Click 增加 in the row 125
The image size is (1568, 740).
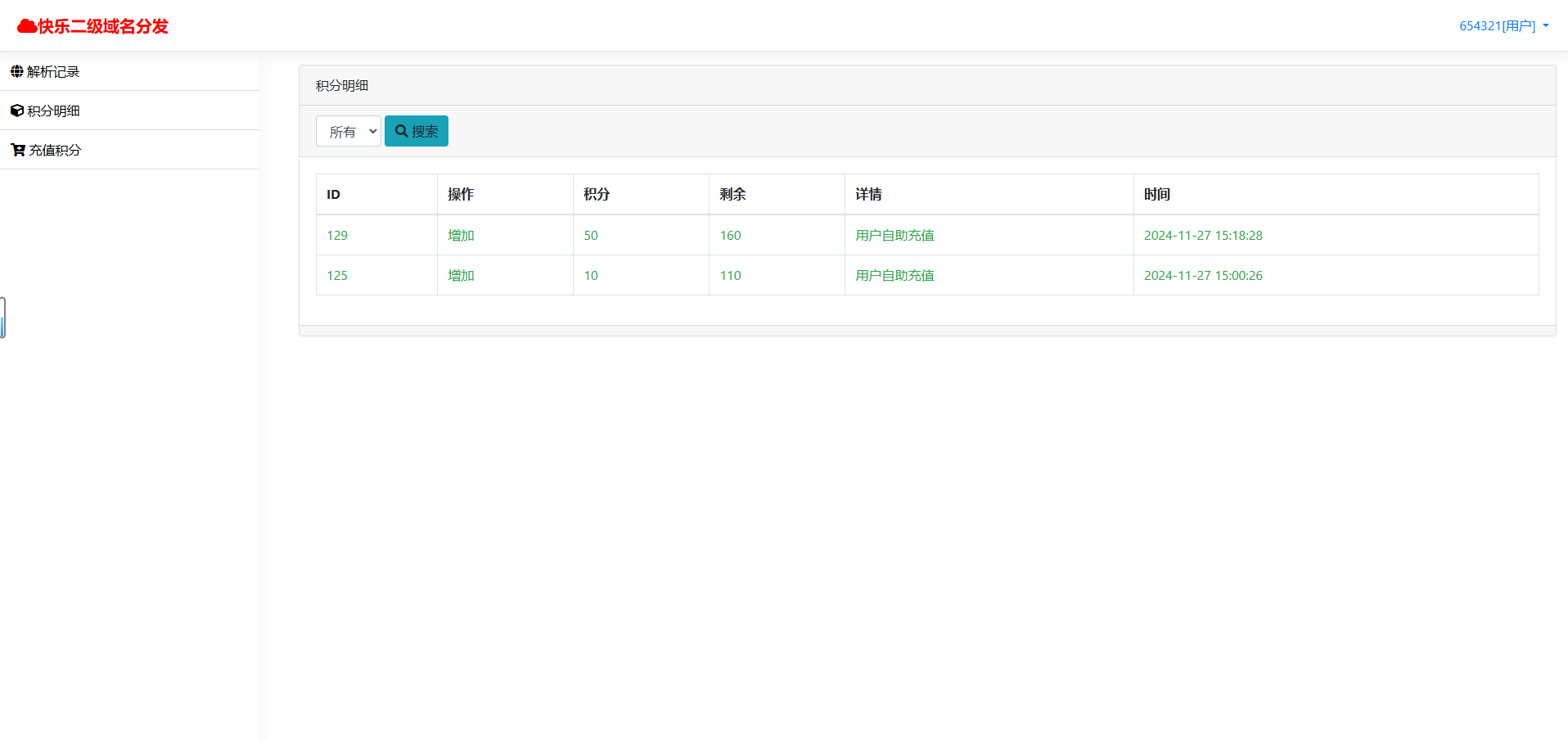461,276
